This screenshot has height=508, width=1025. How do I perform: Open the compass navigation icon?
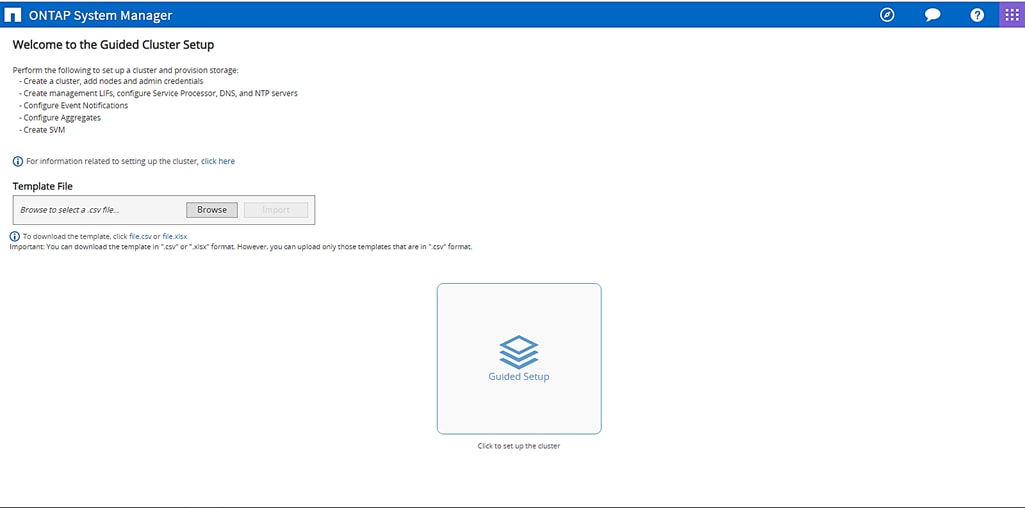click(887, 15)
